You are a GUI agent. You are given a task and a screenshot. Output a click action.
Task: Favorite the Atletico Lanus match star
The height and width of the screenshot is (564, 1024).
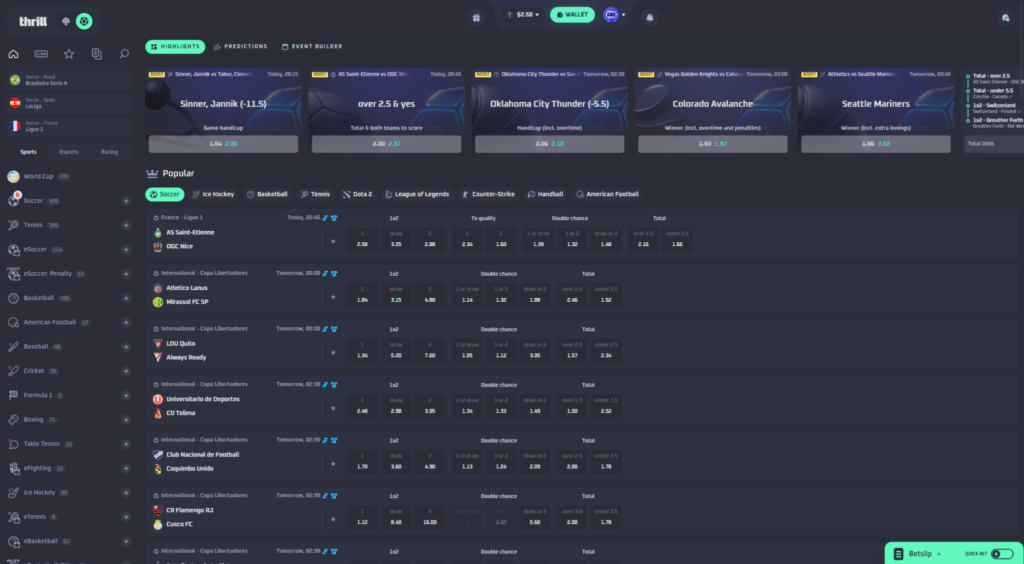pos(333,297)
